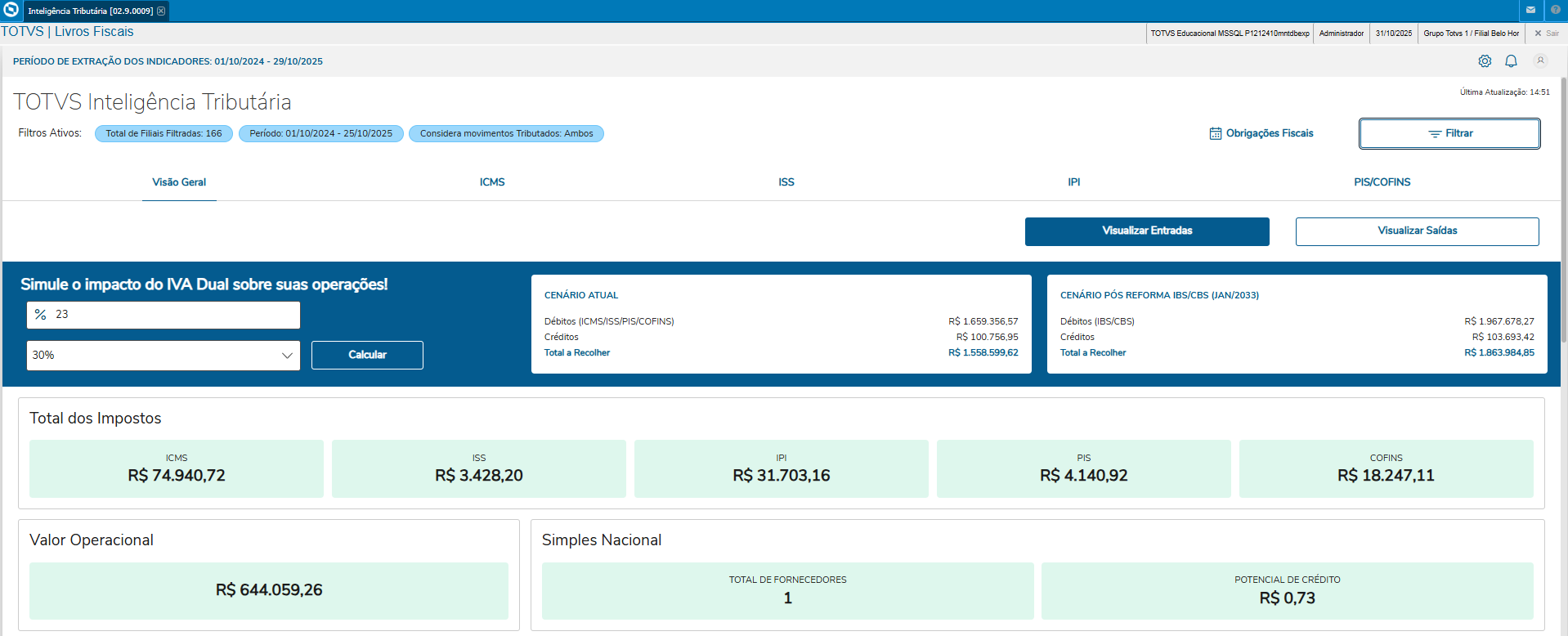Open the help question mark icon
Screen dimensions: 1568x636
[1555, 11]
